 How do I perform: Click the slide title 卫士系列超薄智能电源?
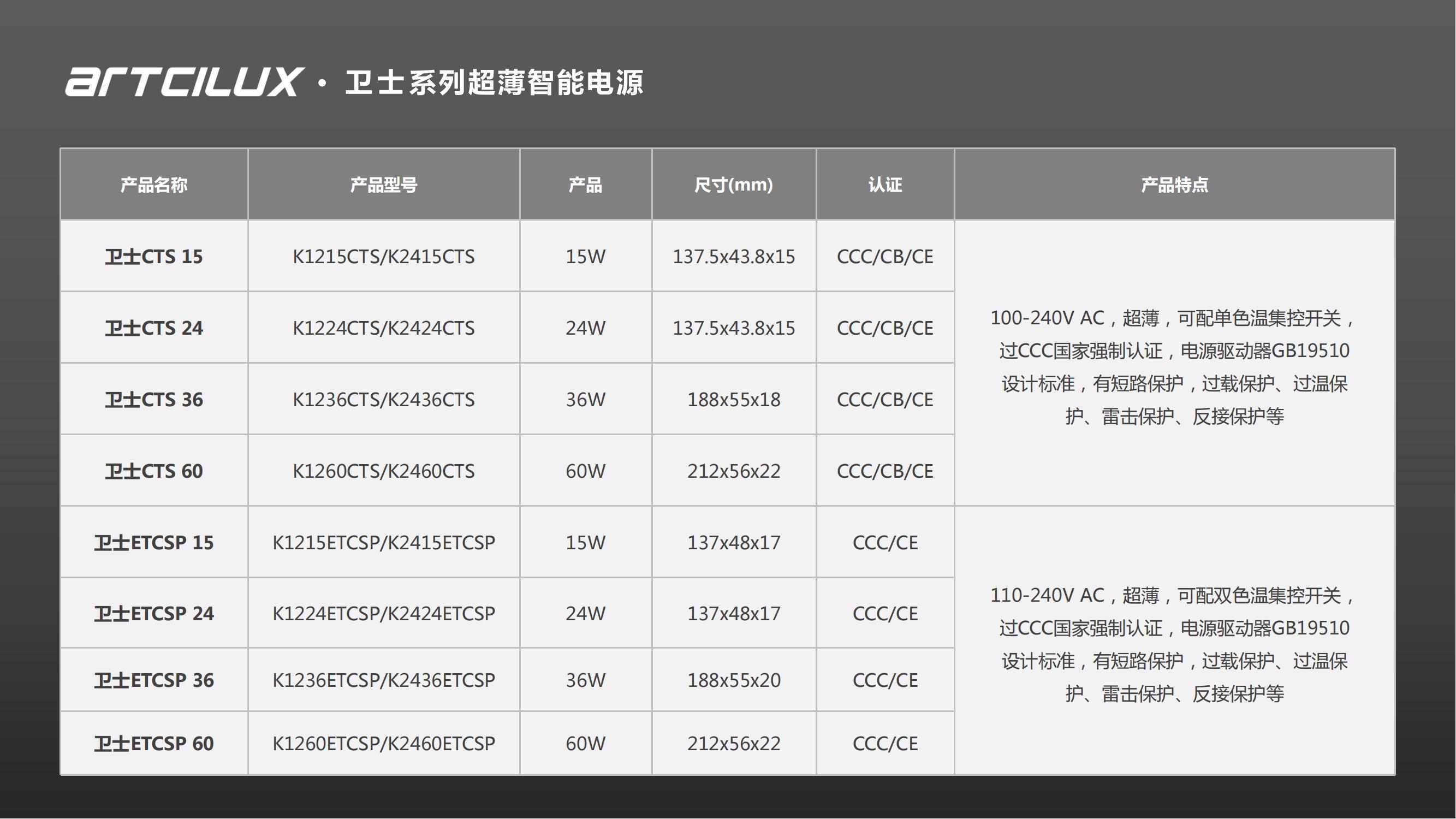(494, 83)
